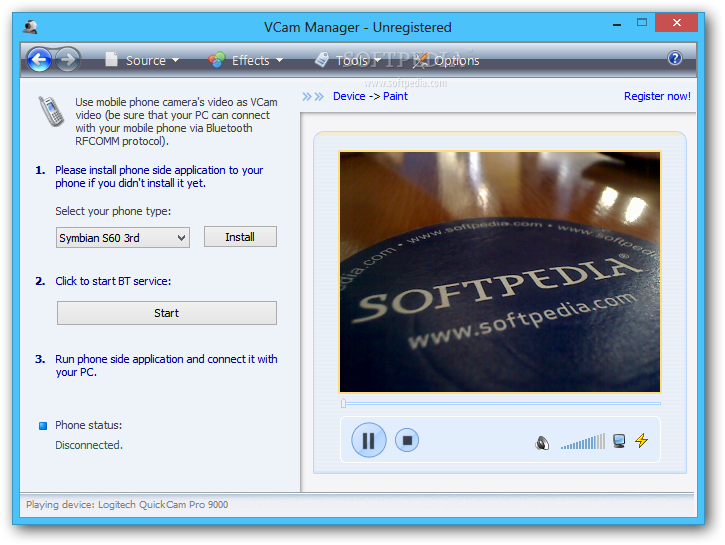Start the BT service

click(166, 313)
